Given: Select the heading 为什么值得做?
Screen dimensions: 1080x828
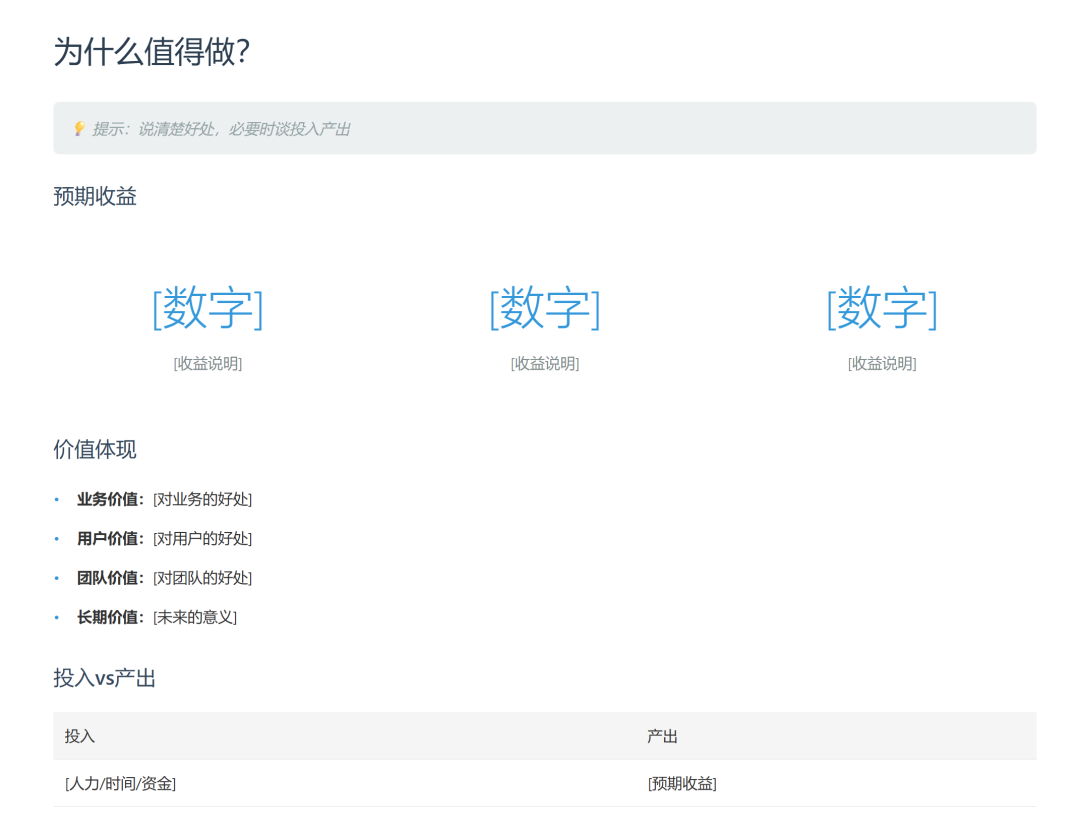Looking at the screenshot, I should 152,52.
